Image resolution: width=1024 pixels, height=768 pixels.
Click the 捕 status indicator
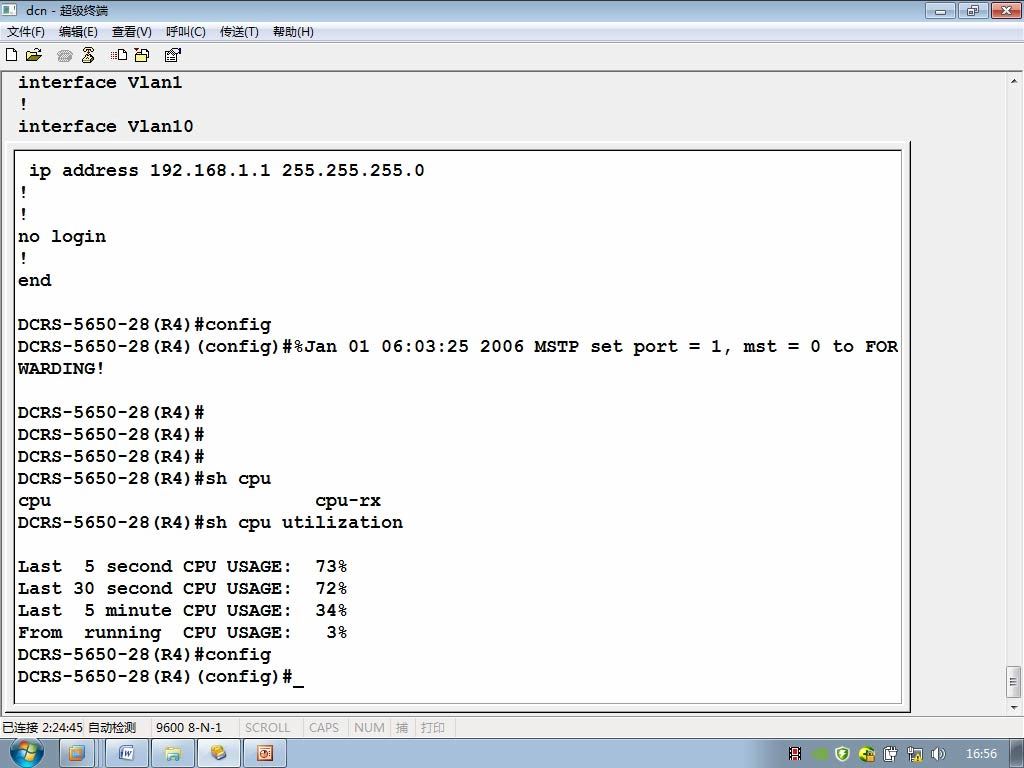(402, 728)
